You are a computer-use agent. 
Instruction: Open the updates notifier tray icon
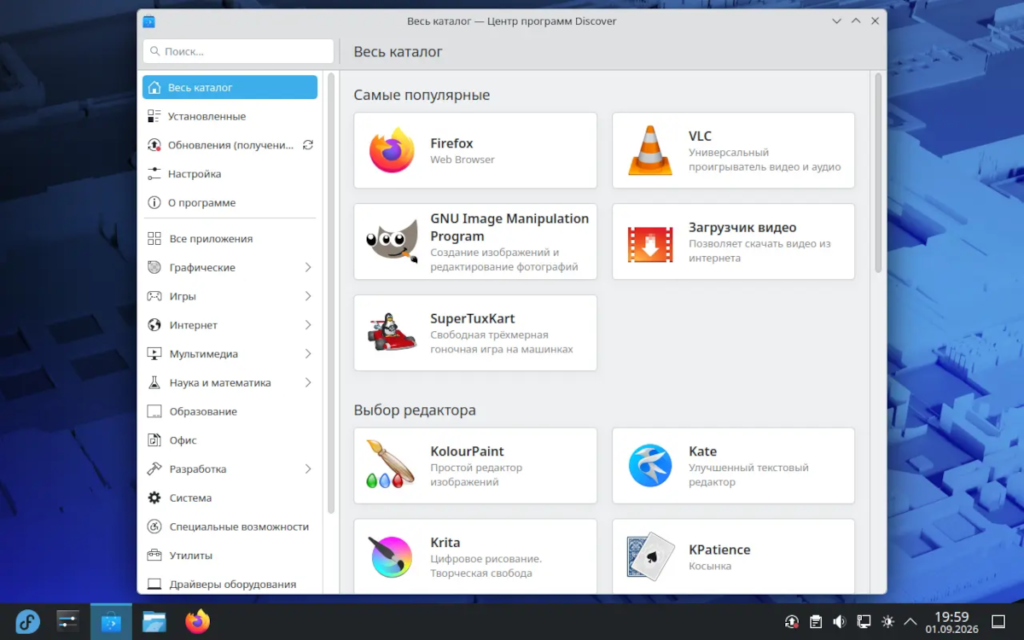(x=792, y=622)
